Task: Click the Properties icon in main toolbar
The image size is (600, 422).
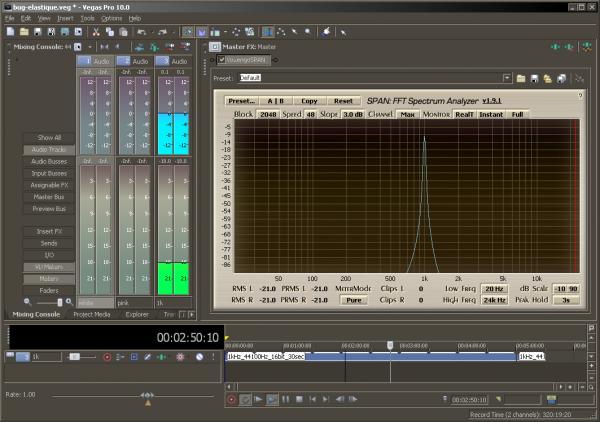Action: pos(78,32)
